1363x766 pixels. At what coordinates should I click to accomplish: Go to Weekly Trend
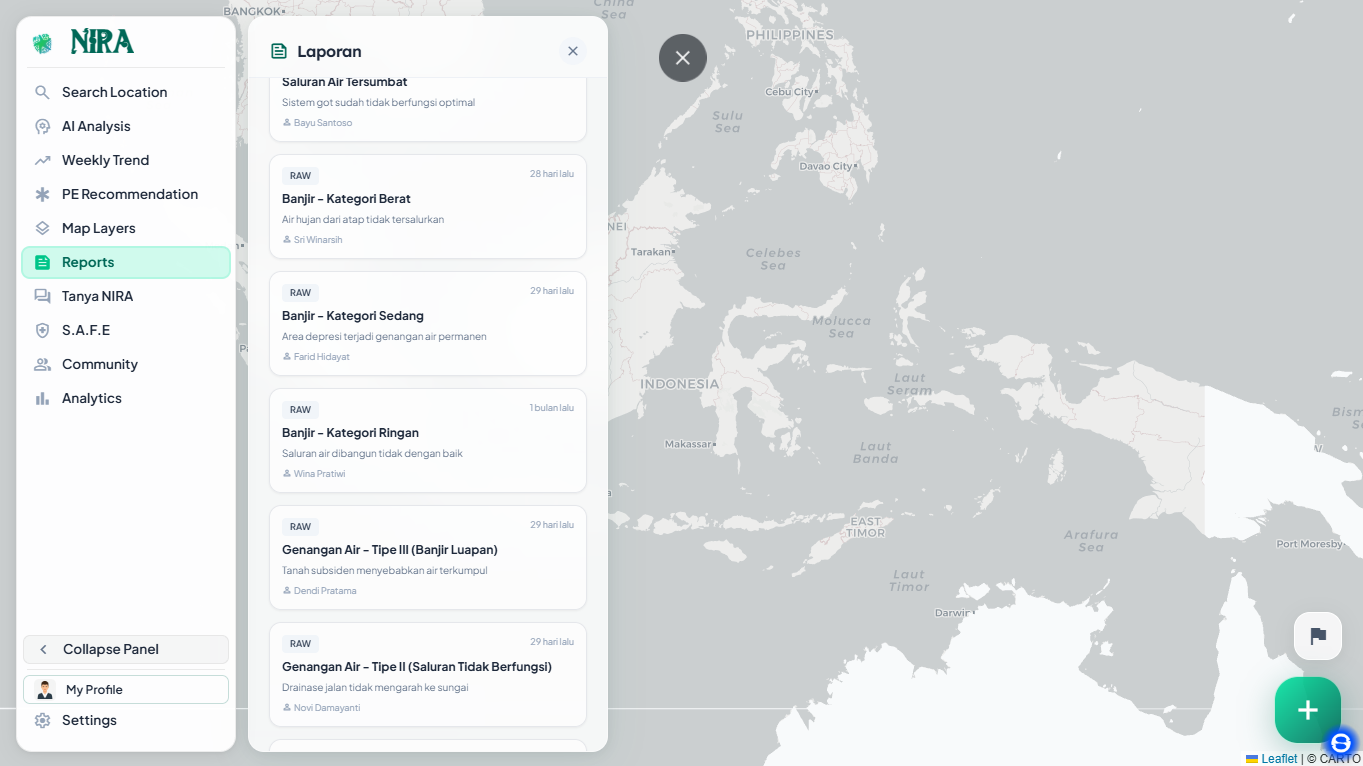click(126, 160)
